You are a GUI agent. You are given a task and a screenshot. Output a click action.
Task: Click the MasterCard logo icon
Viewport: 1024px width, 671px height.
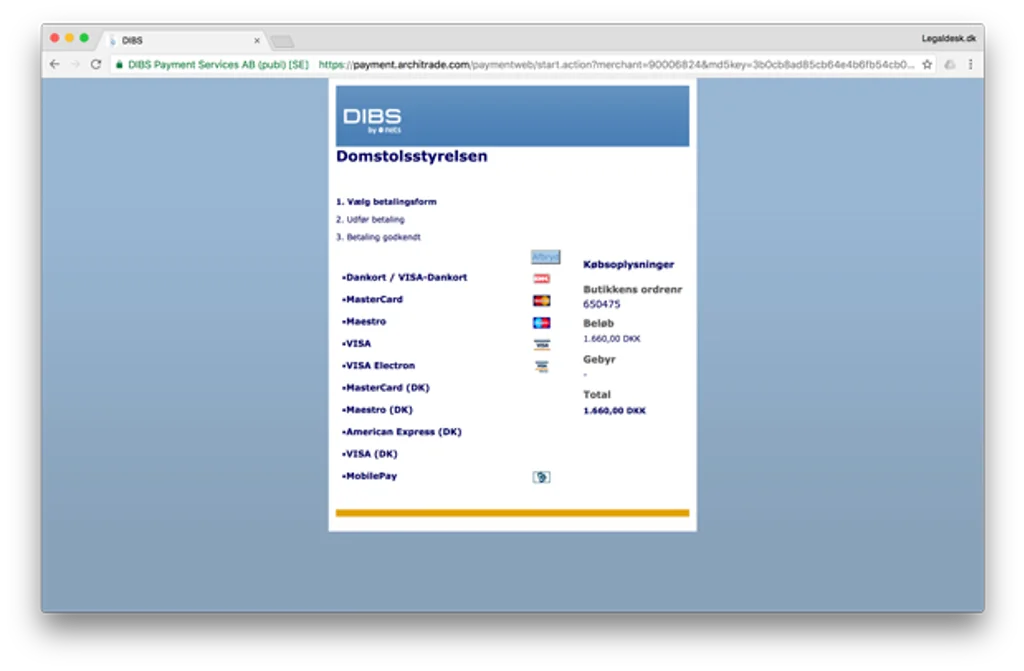541,301
